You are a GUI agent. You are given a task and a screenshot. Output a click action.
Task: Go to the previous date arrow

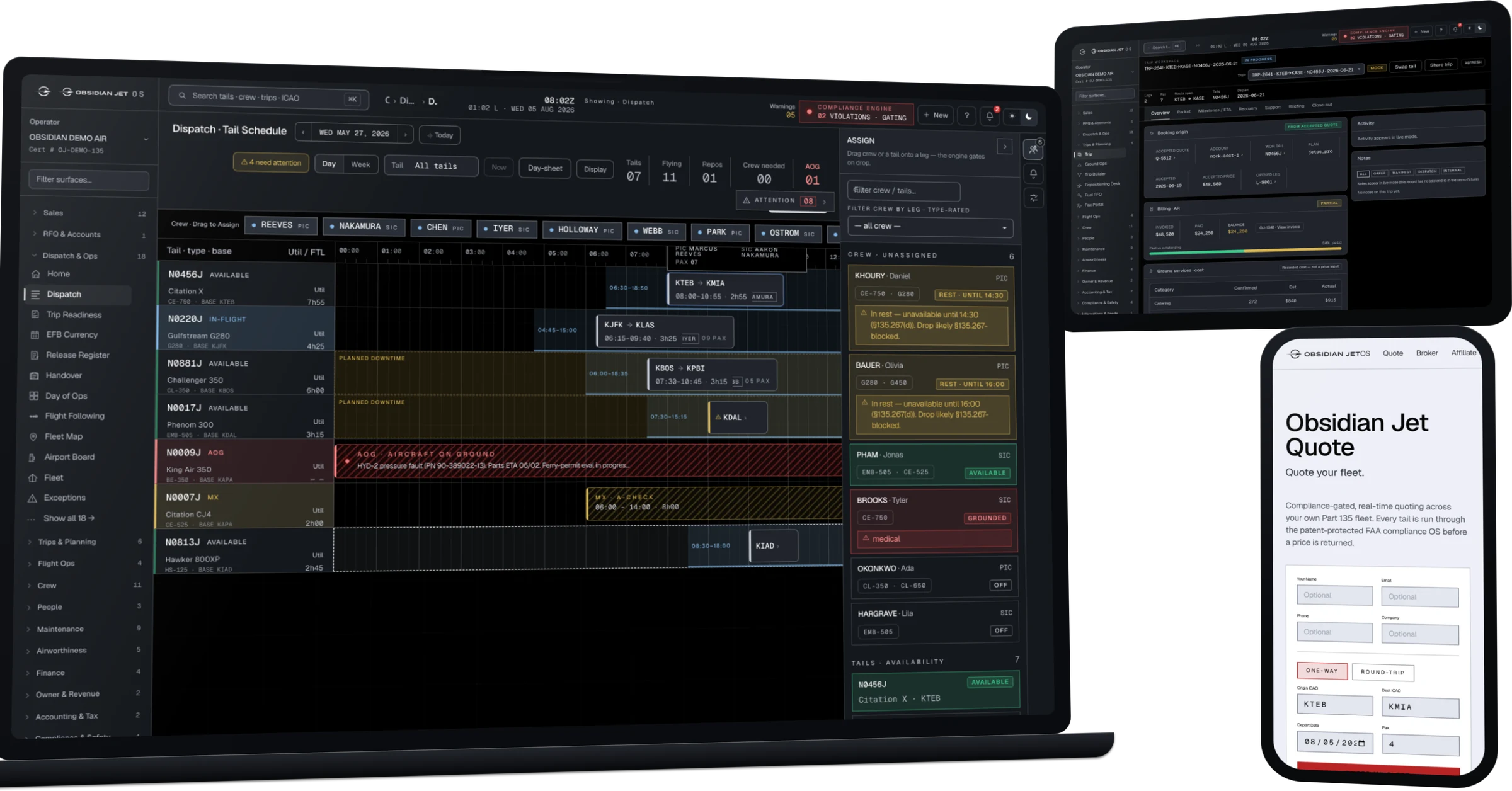(x=303, y=133)
